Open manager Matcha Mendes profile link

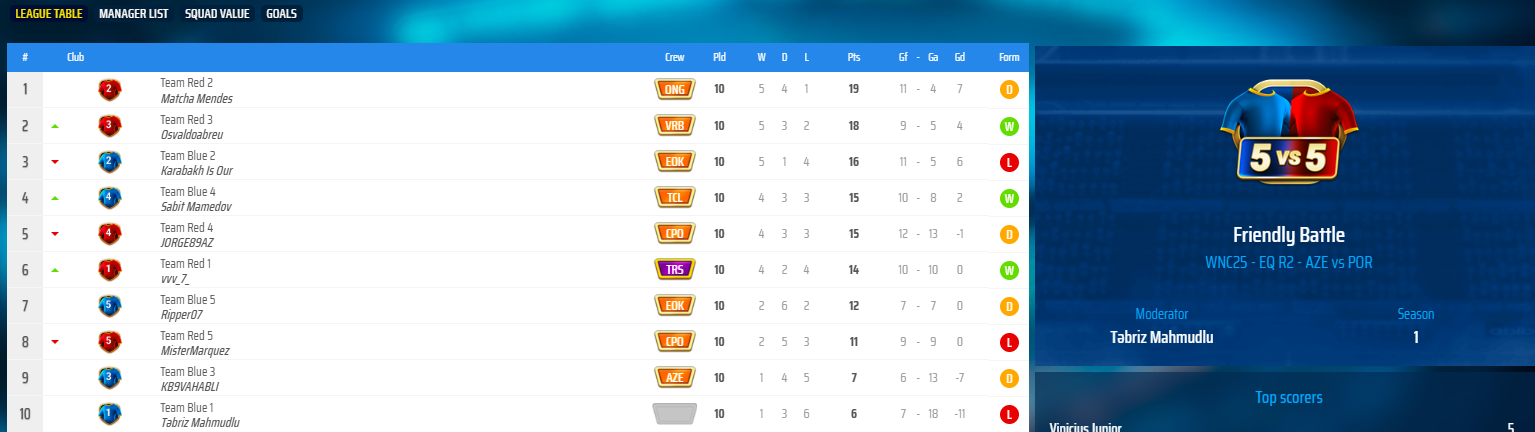click(x=196, y=99)
